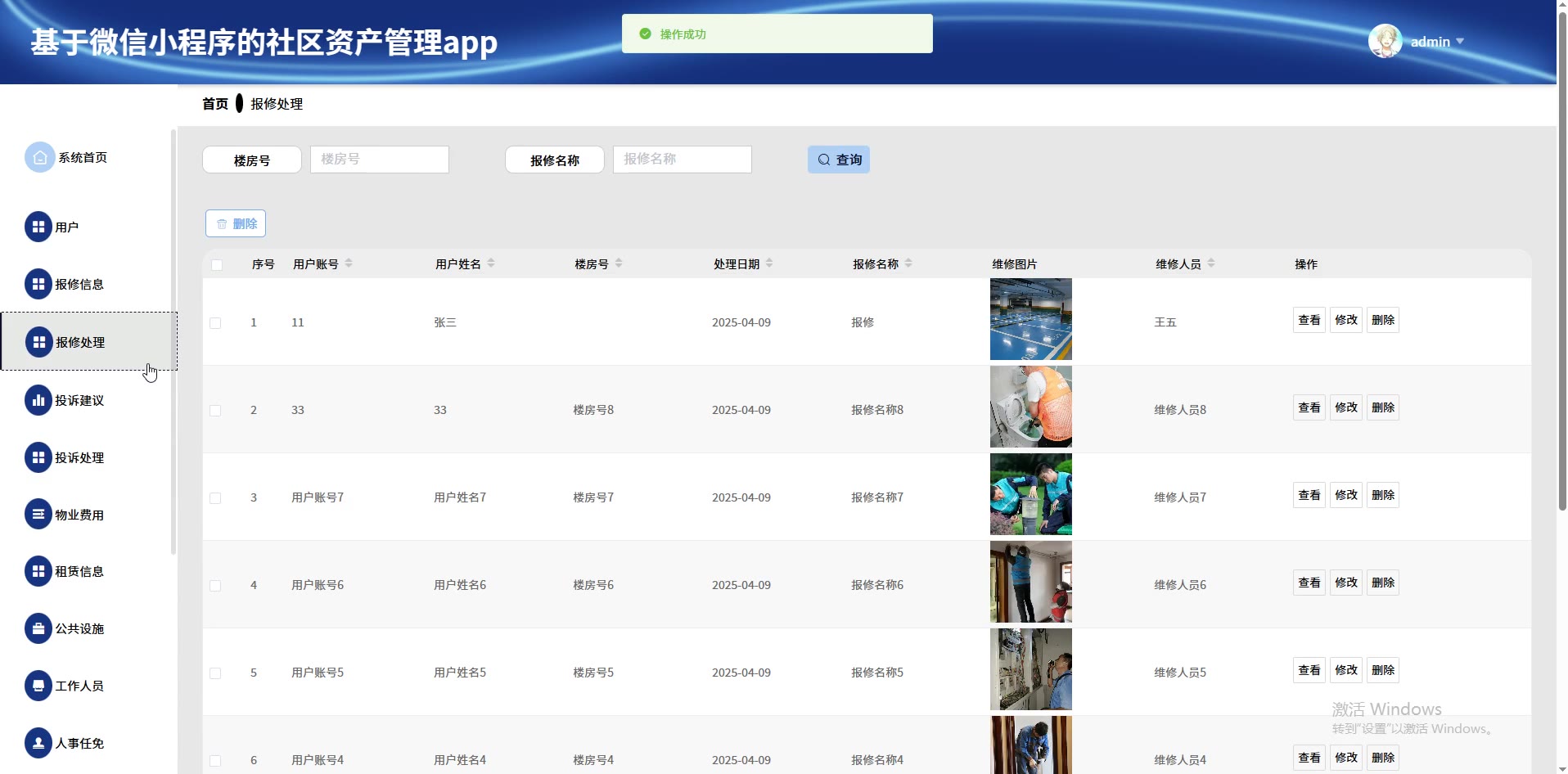Sort by 处理日期 column arrows

[x=769, y=263]
